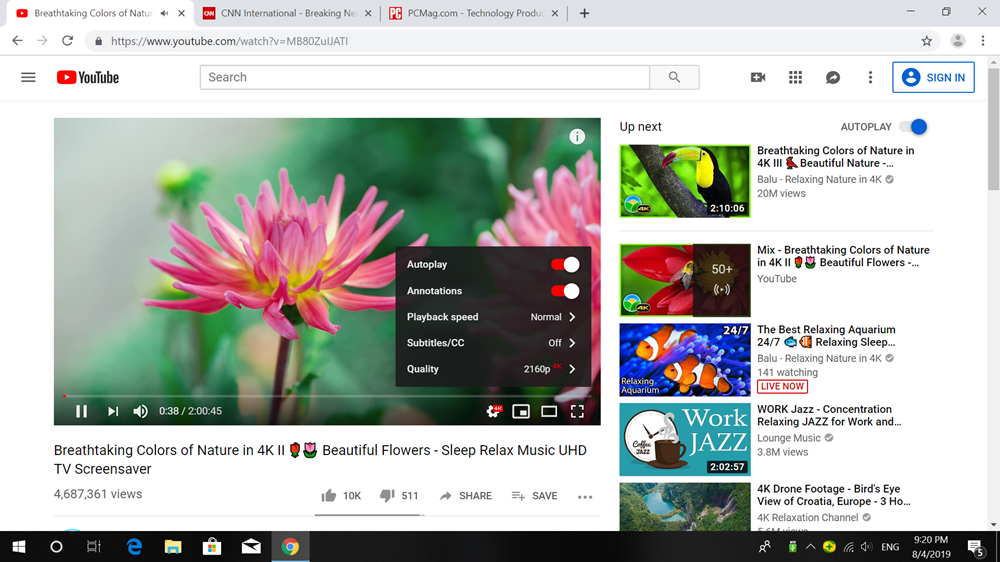Viewport: 1000px width, 562px height.
Task: Pause the video with the pause button
Action: (x=82, y=411)
